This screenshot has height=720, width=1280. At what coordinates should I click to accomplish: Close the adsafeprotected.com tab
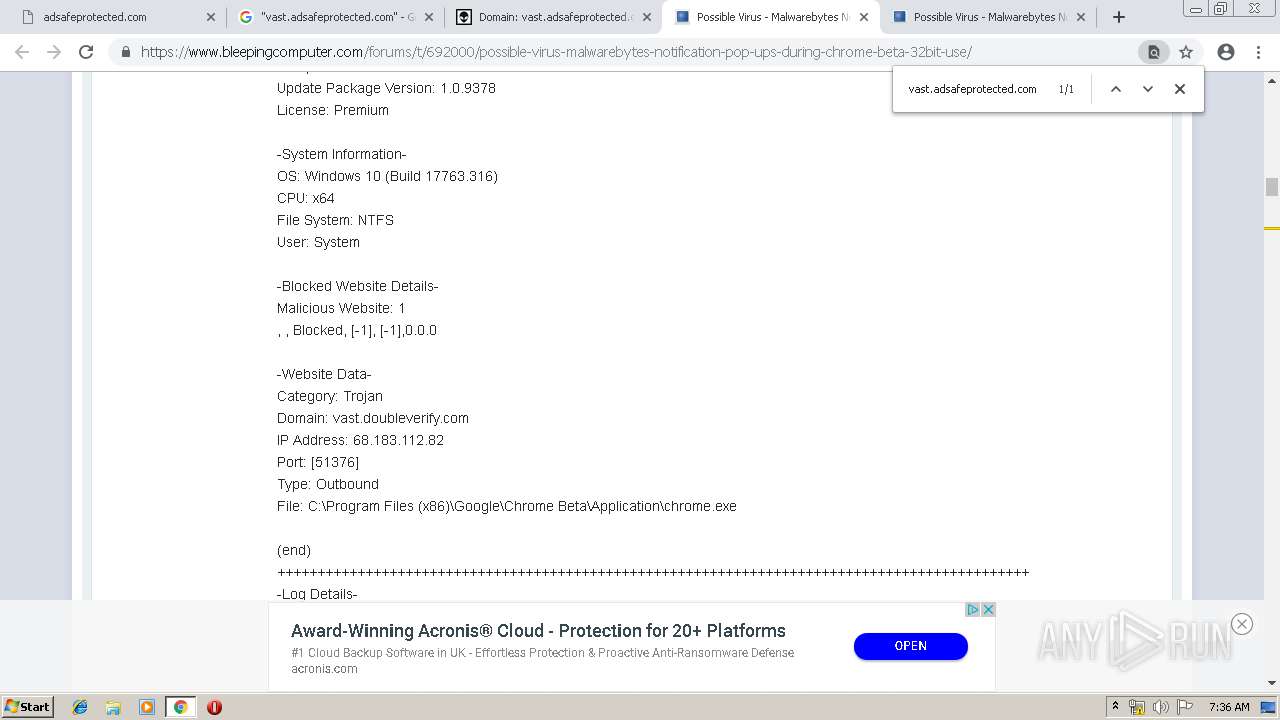click(210, 17)
